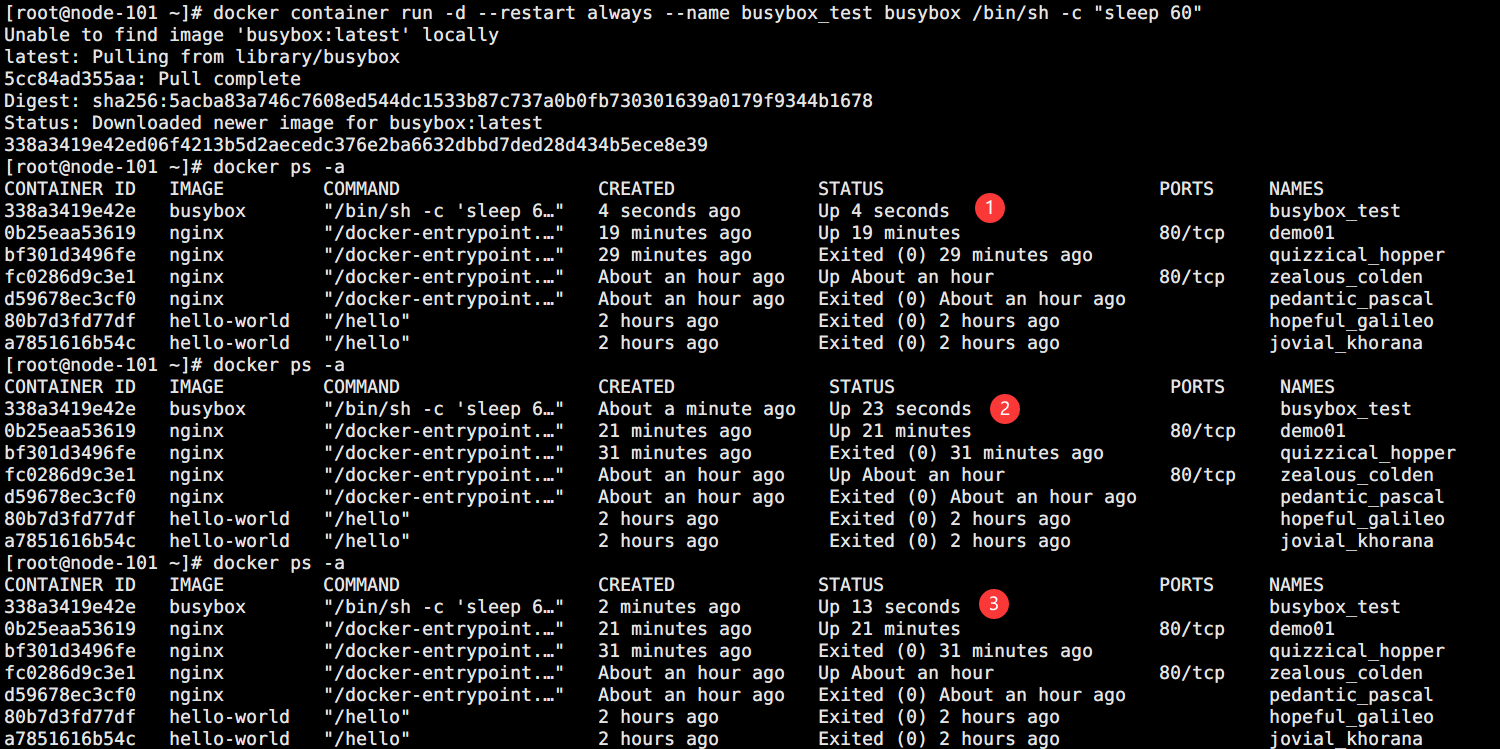The height and width of the screenshot is (749, 1500).
Task: Click "Status: Downloaded newer image" line
Action: [272, 123]
